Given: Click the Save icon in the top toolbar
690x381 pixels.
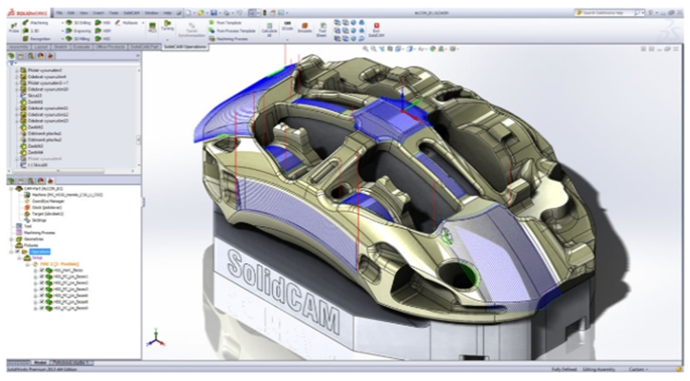Looking at the screenshot, I should (x=214, y=13).
